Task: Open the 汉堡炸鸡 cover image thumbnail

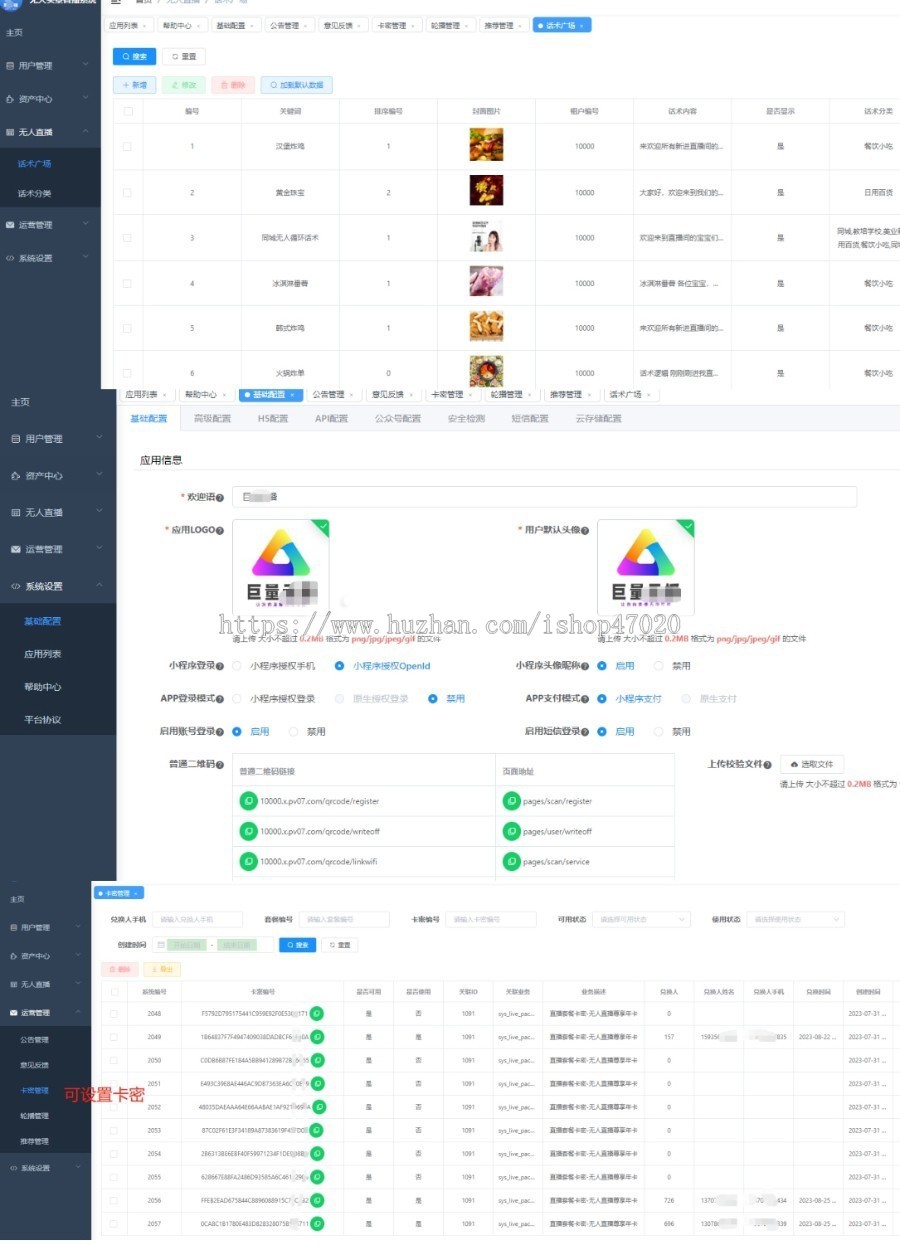Action: [x=486, y=146]
